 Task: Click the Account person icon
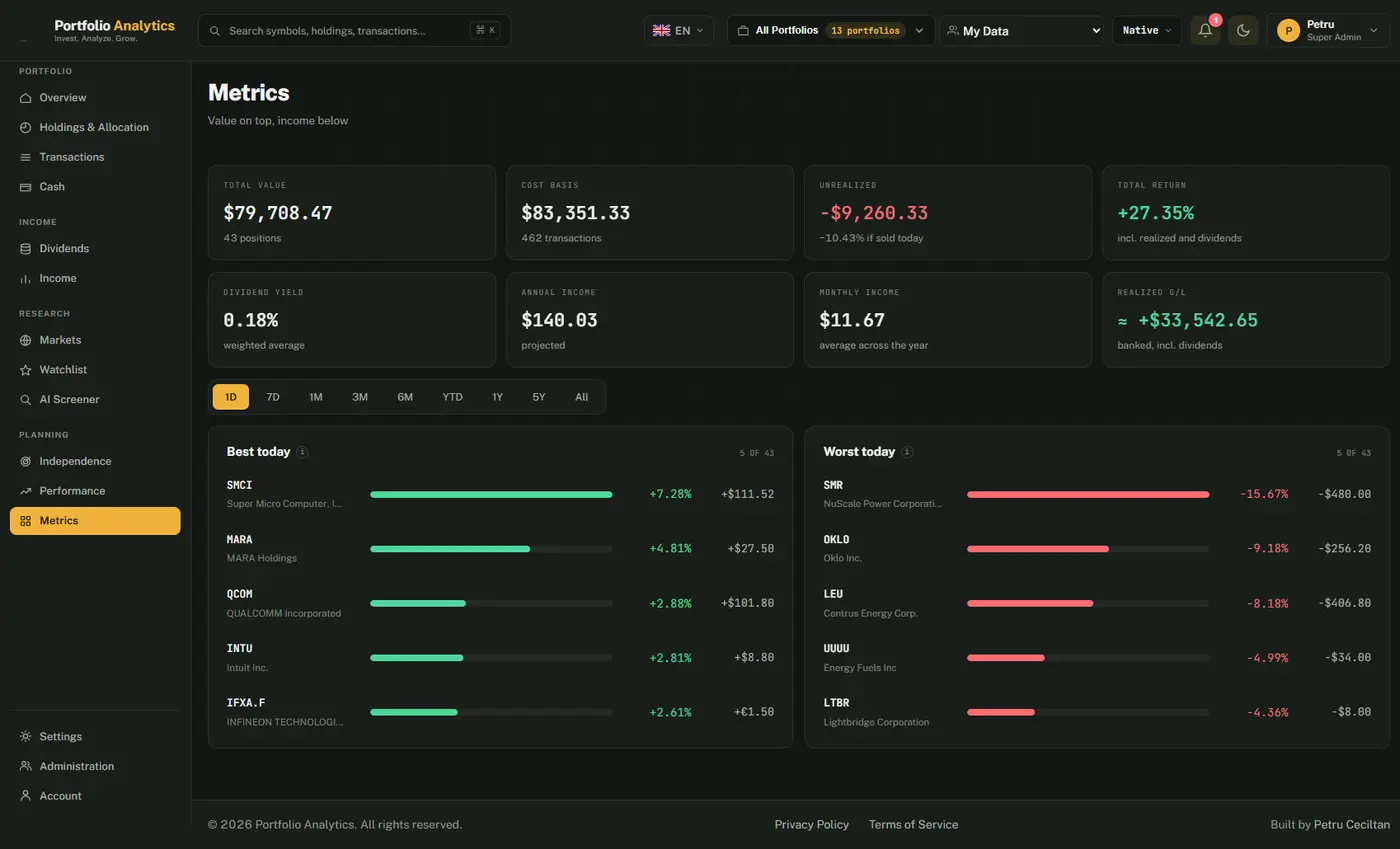tap(26, 796)
